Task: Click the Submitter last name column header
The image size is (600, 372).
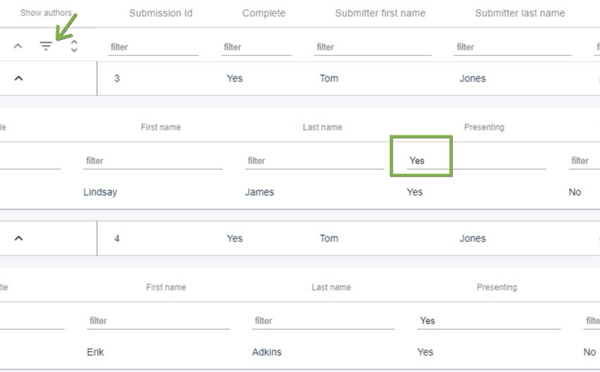Action: click(520, 13)
